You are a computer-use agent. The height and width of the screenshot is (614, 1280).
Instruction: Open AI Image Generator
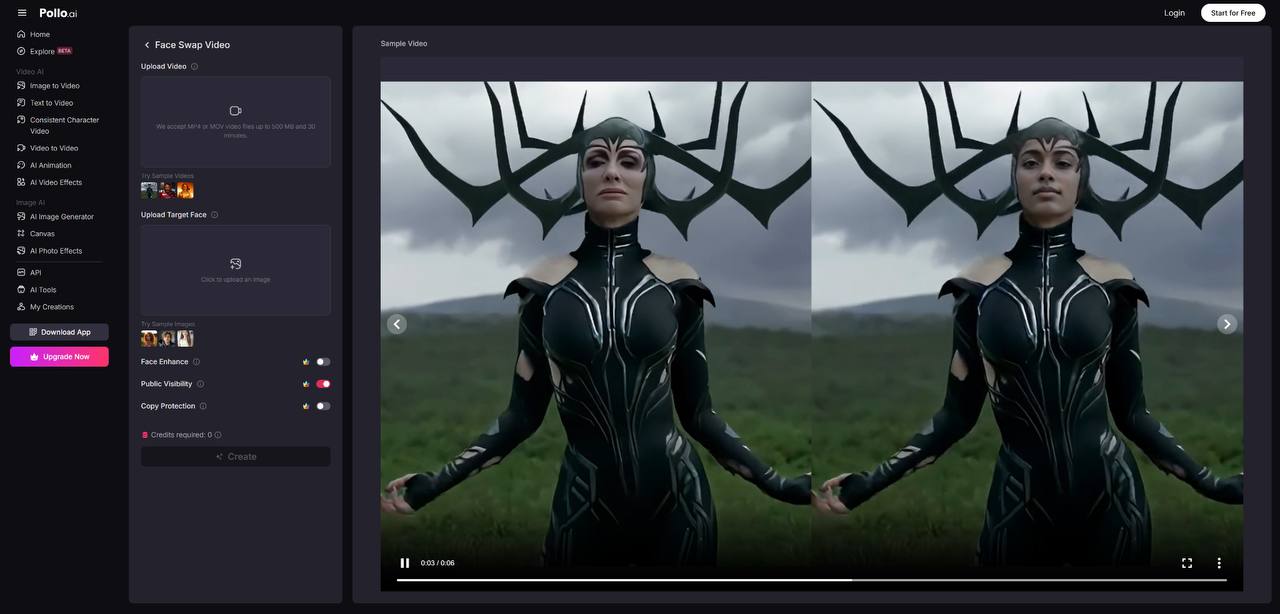(62, 216)
